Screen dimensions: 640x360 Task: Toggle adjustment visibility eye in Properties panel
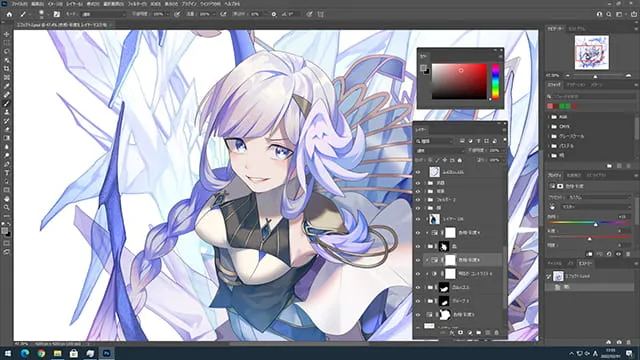pyautogui.click(x=618, y=254)
